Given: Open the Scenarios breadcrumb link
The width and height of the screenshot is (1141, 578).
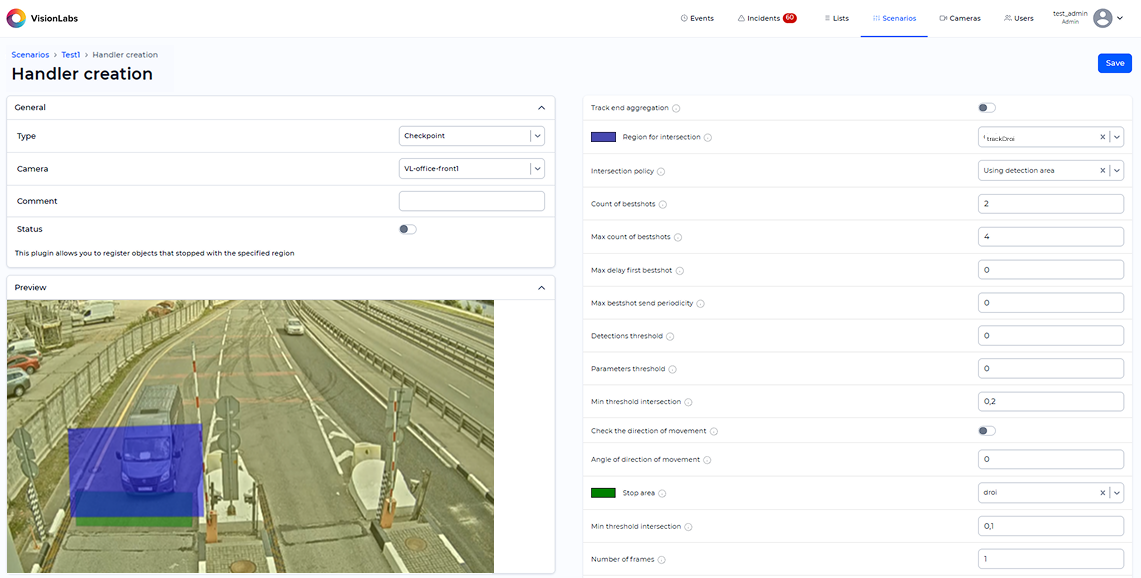Looking at the screenshot, I should coord(30,55).
